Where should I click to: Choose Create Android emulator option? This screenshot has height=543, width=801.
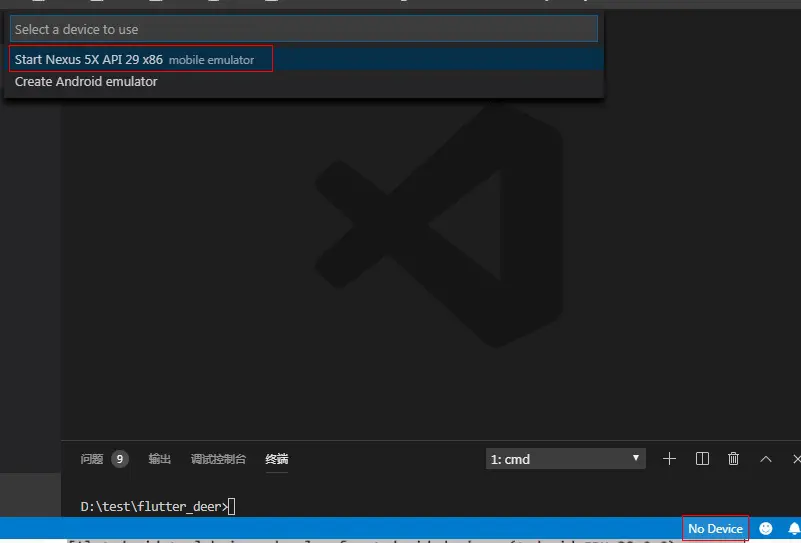point(304,82)
